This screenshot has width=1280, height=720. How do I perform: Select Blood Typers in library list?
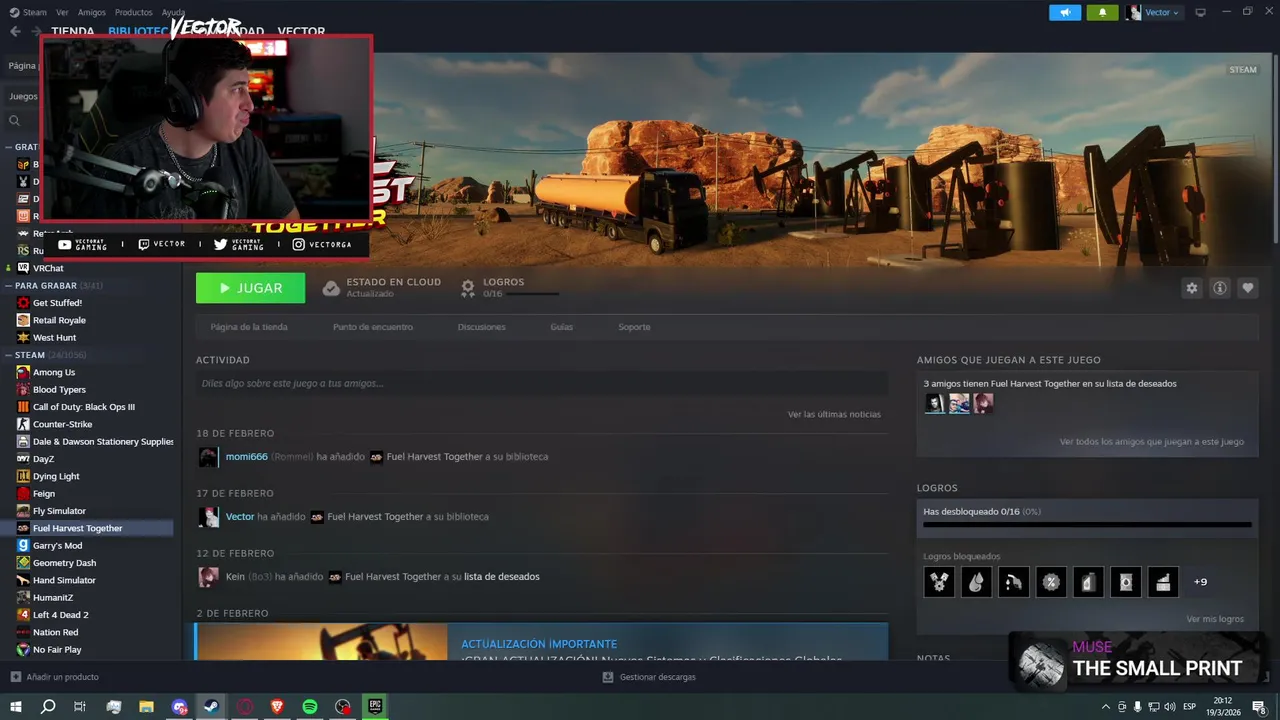click(x=59, y=390)
